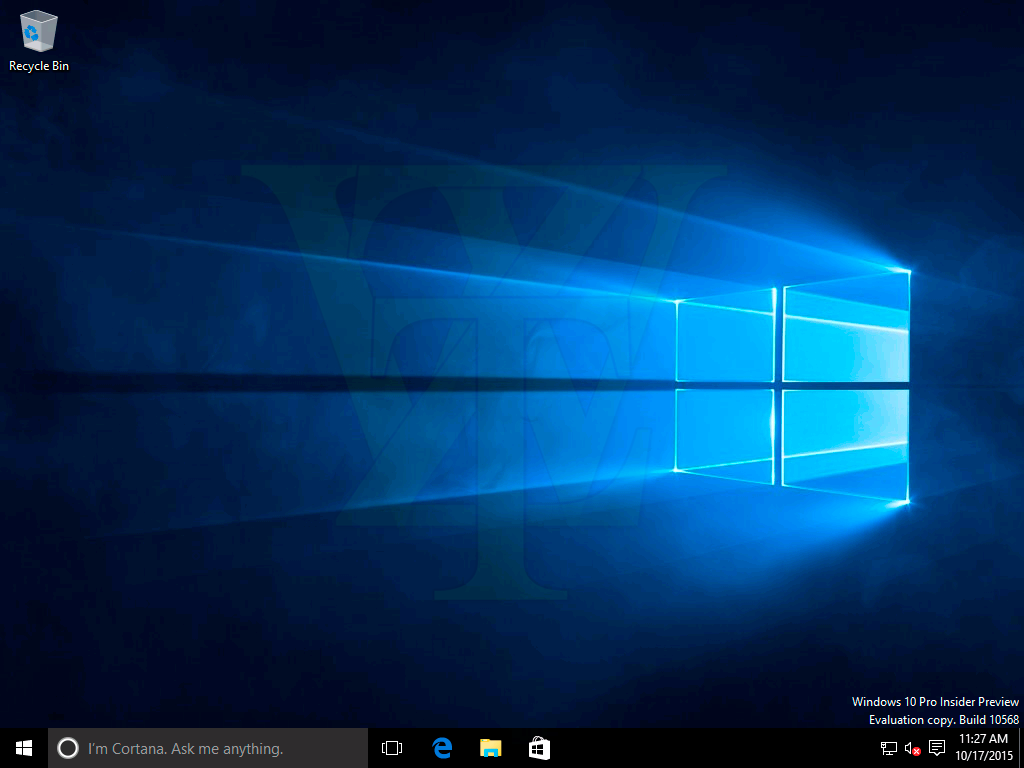Open File Explorer from the taskbar

[x=490, y=748]
